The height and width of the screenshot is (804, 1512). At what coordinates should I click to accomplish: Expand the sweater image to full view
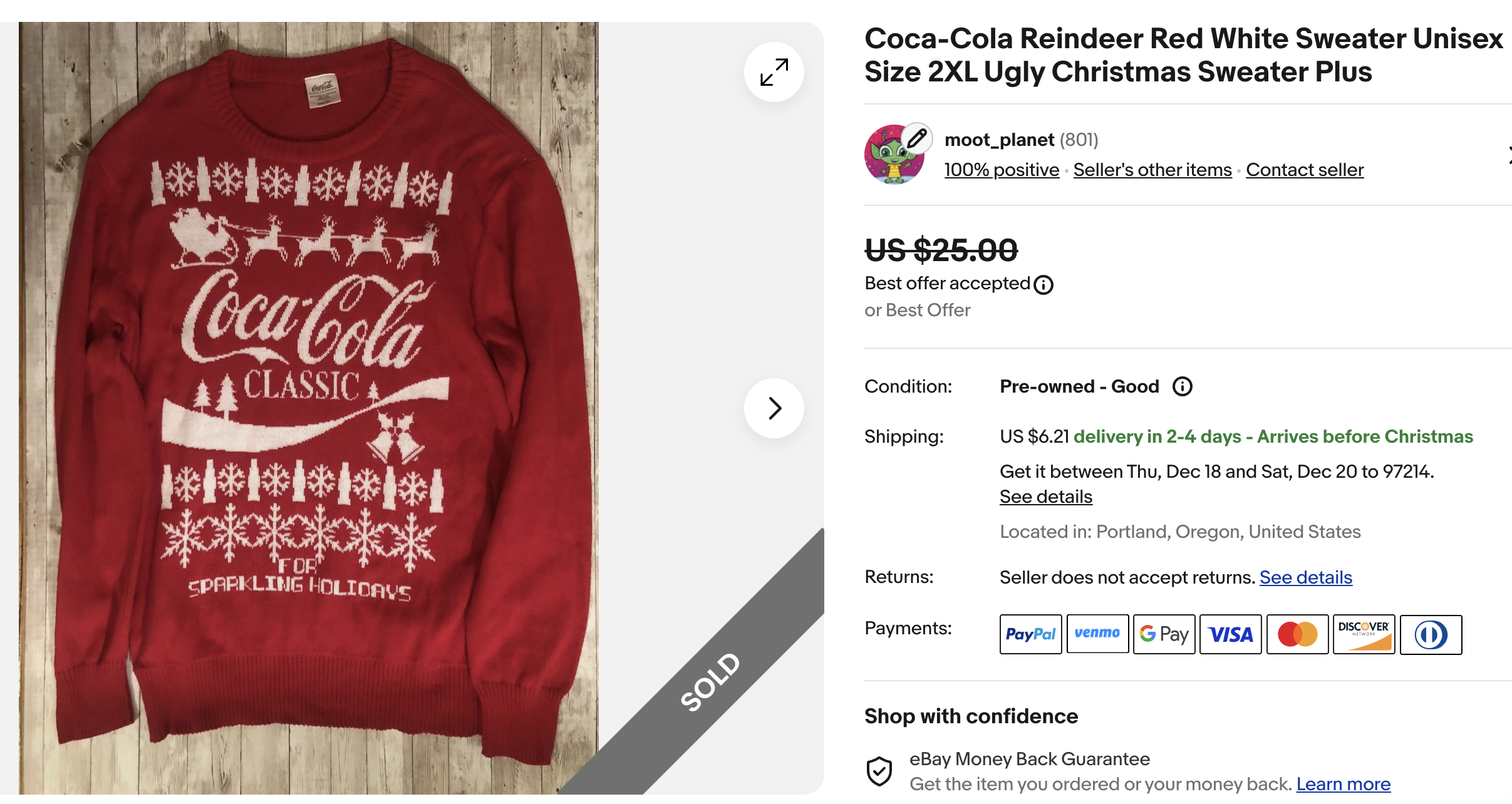point(774,73)
